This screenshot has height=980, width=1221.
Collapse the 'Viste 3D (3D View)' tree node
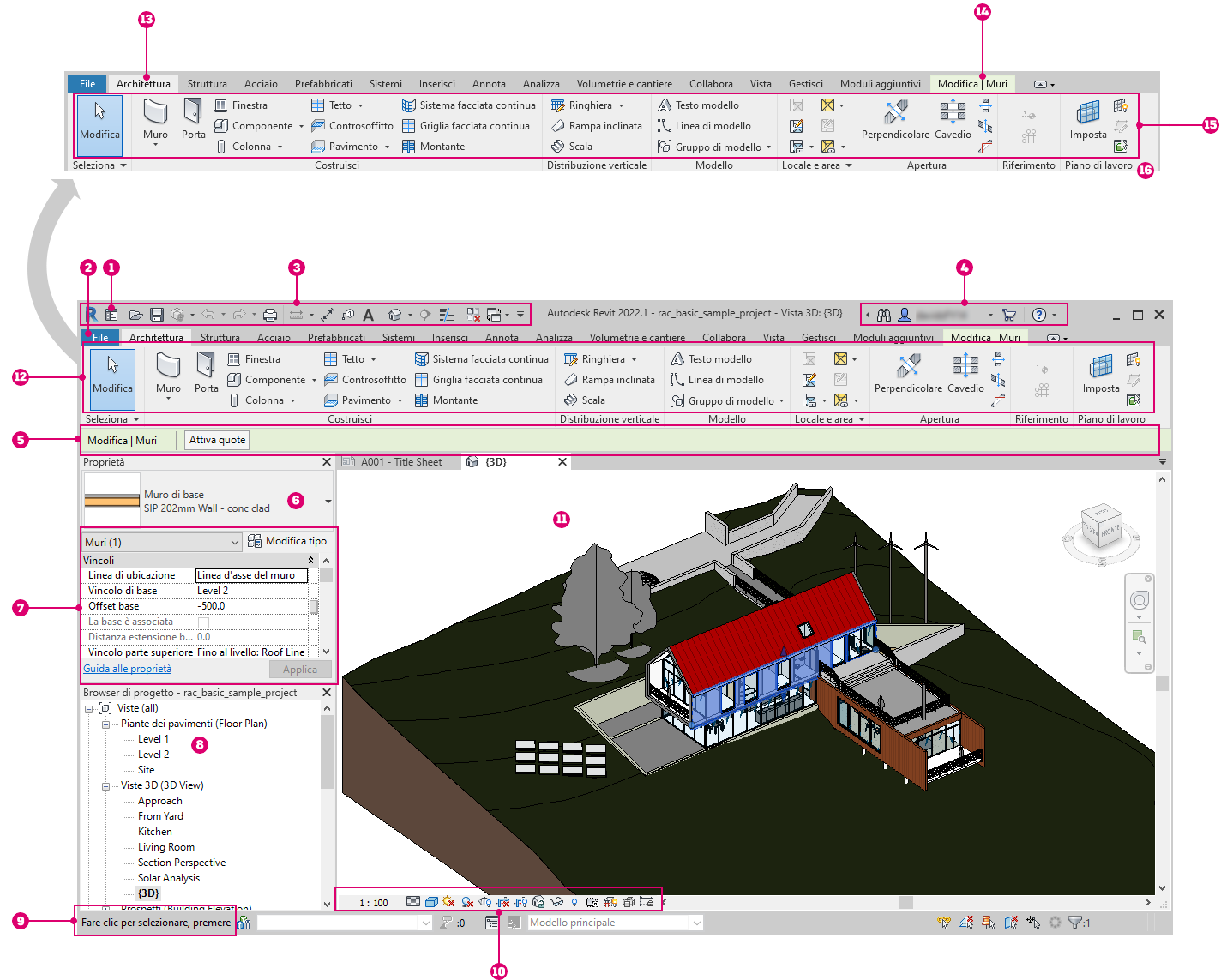point(106,786)
